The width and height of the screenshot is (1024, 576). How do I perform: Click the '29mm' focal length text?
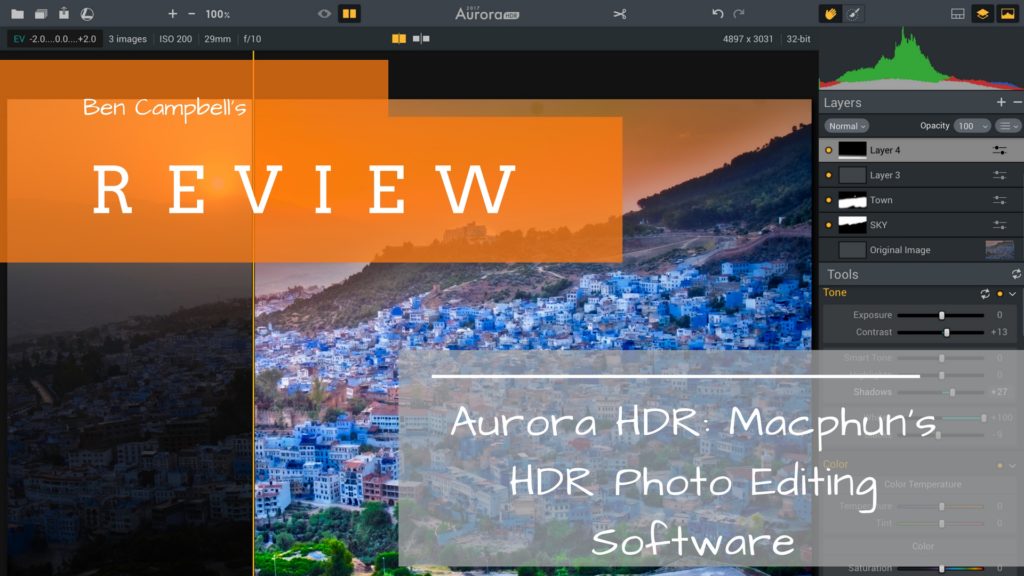click(x=217, y=39)
